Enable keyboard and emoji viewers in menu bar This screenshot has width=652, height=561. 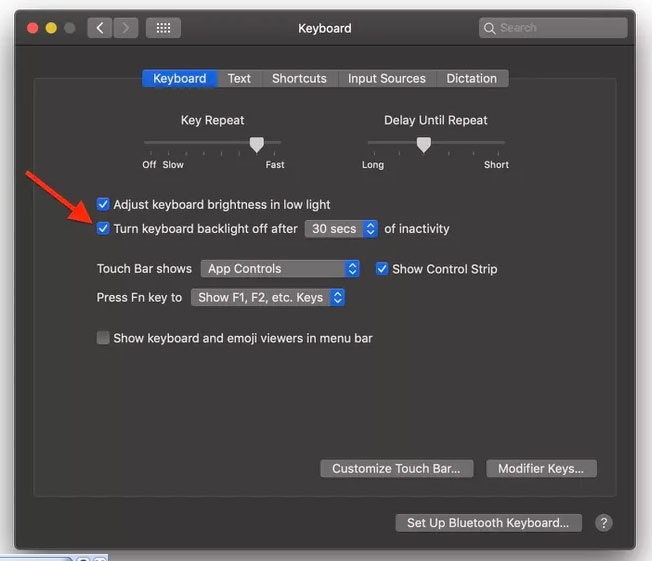[x=103, y=338]
